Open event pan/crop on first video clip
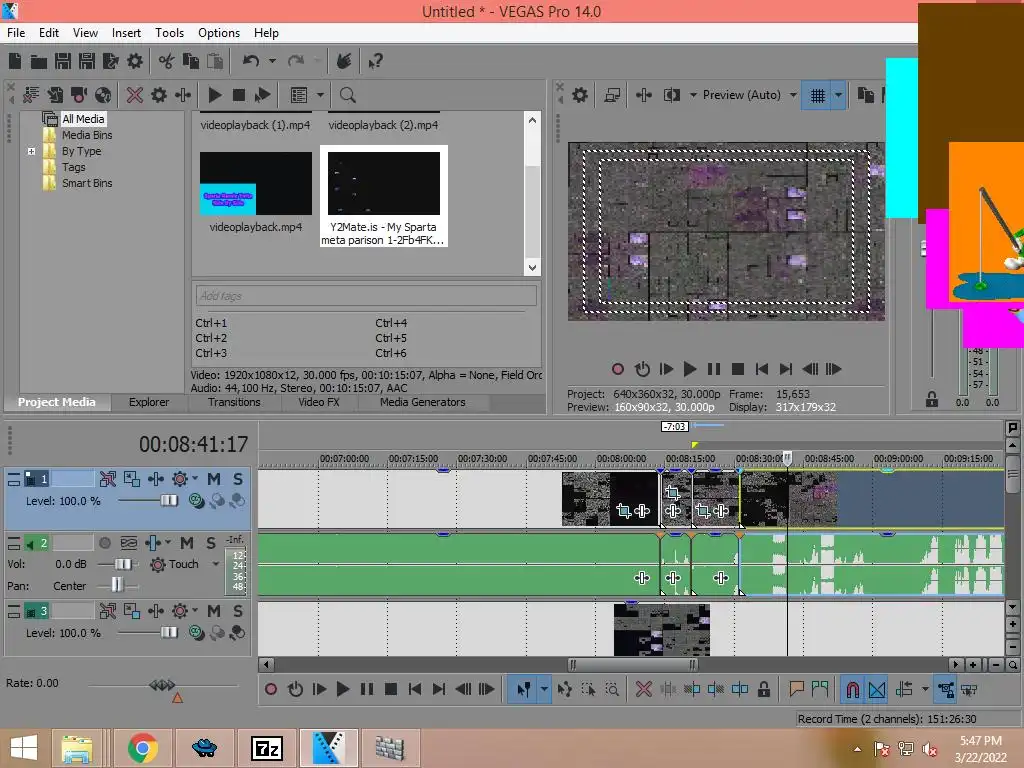Image resolution: width=1024 pixels, height=768 pixels. (624, 511)
